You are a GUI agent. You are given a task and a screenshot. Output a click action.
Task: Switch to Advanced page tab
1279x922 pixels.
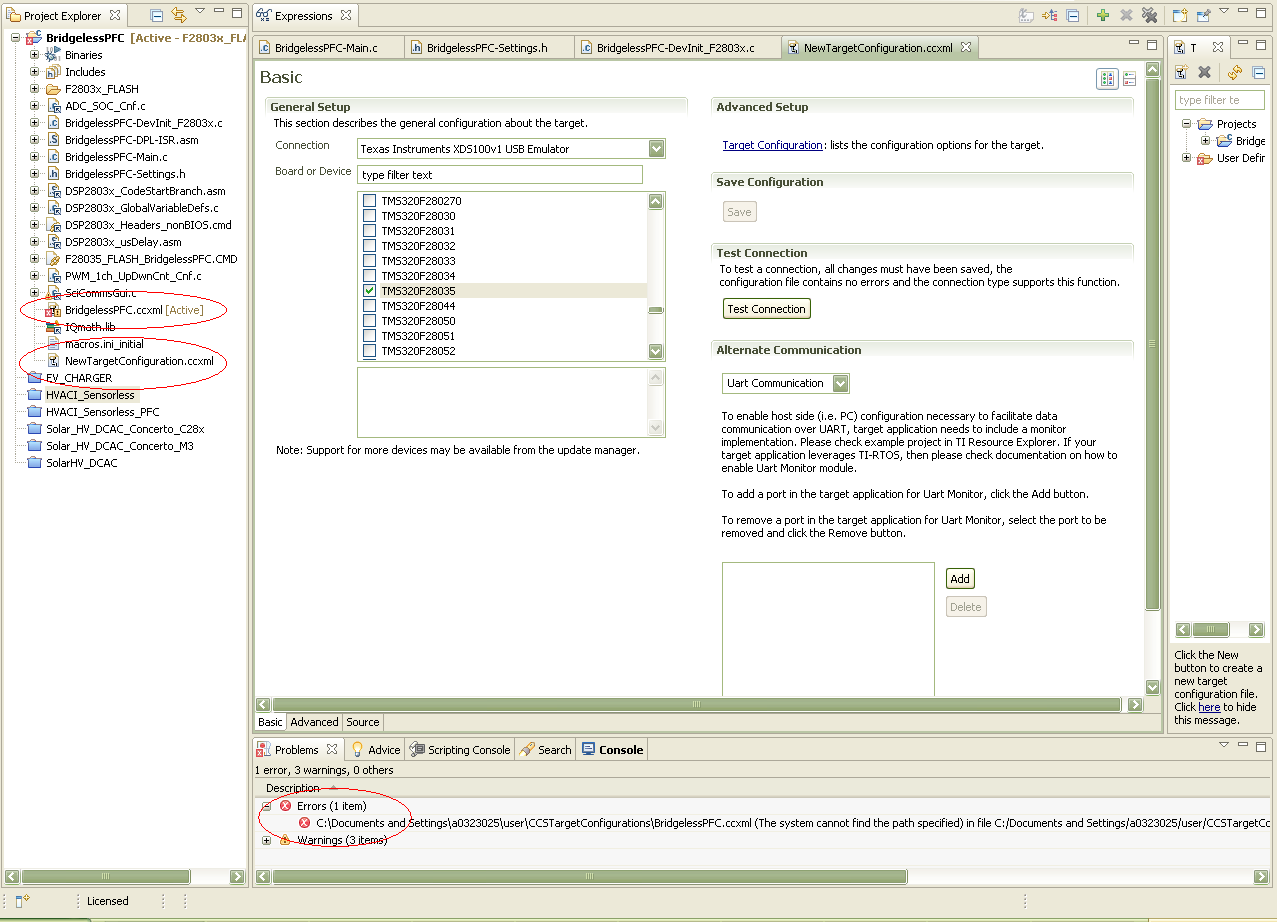(x=314, y=722)
